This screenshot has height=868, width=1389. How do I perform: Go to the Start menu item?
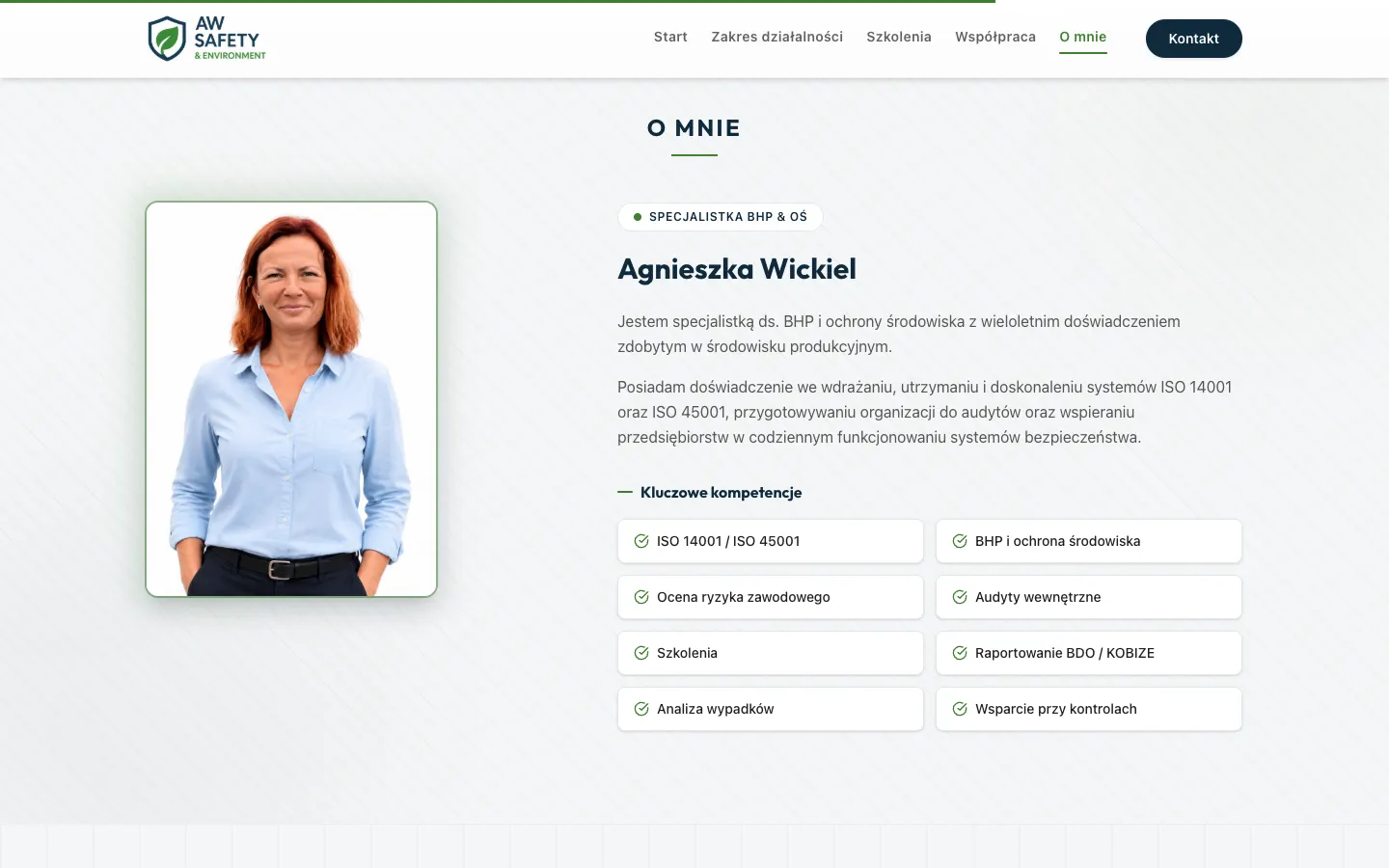click(670, 37)
